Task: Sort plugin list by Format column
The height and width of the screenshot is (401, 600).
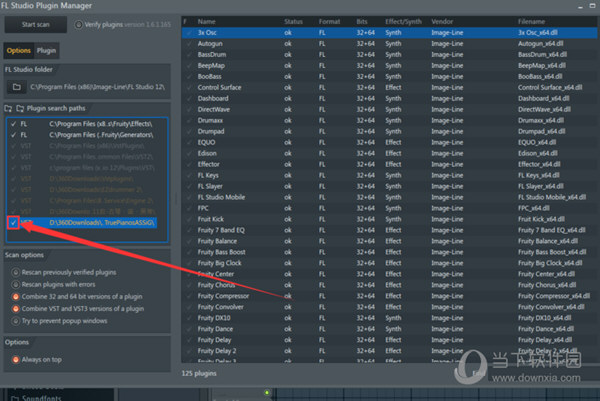Action: pyautogui.click(x=329, y=22)
